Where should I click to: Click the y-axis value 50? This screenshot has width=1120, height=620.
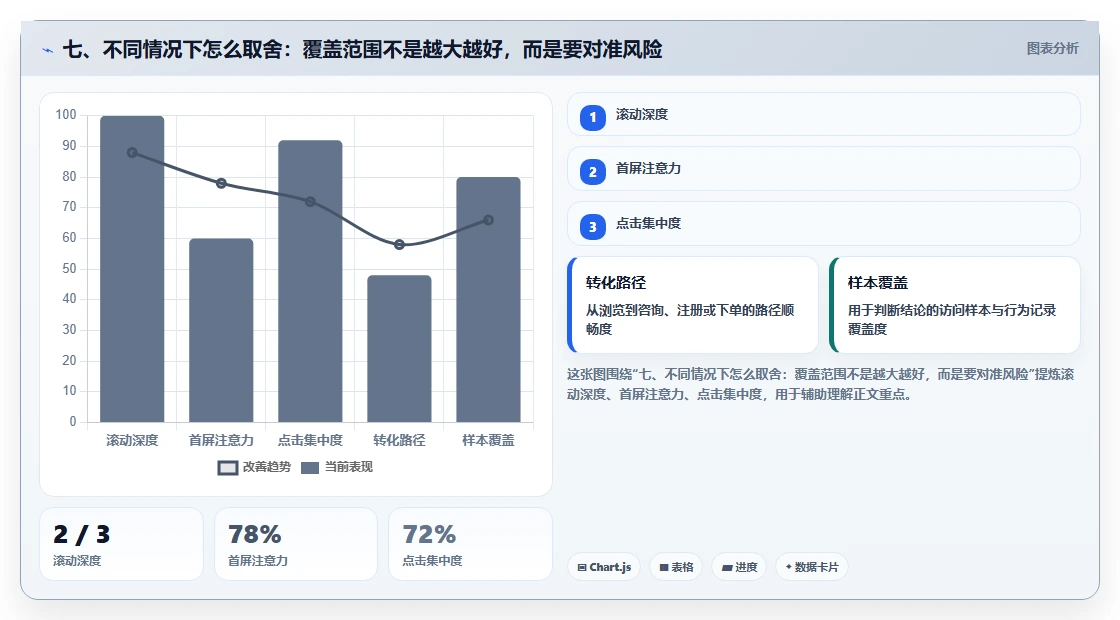[x=69, y=269]
